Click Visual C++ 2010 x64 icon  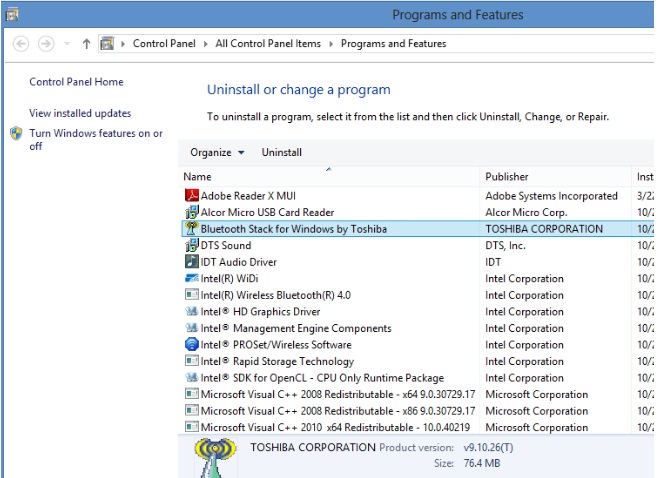click(192, 427)
